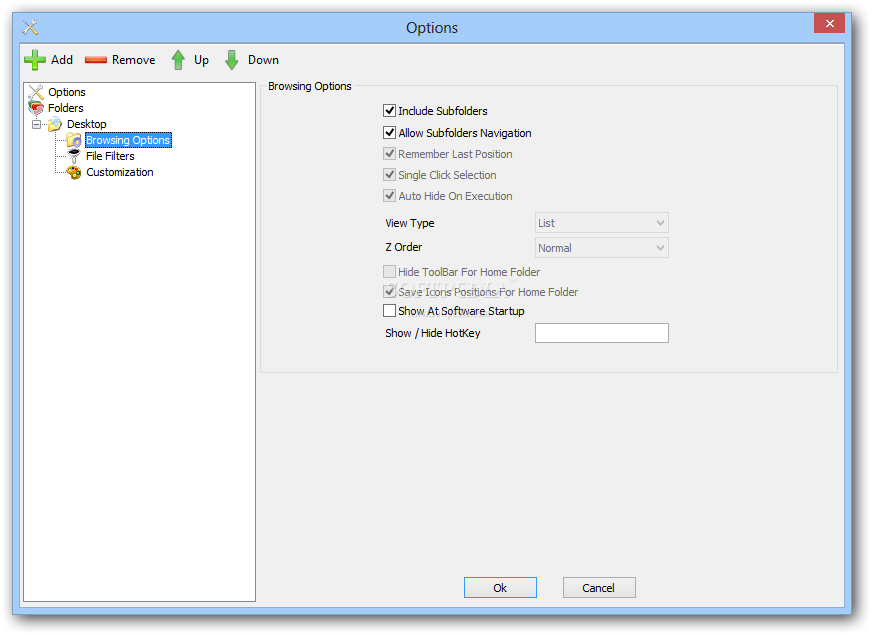Uncheck Allow Subfolders Navigation

pos(389,132)
